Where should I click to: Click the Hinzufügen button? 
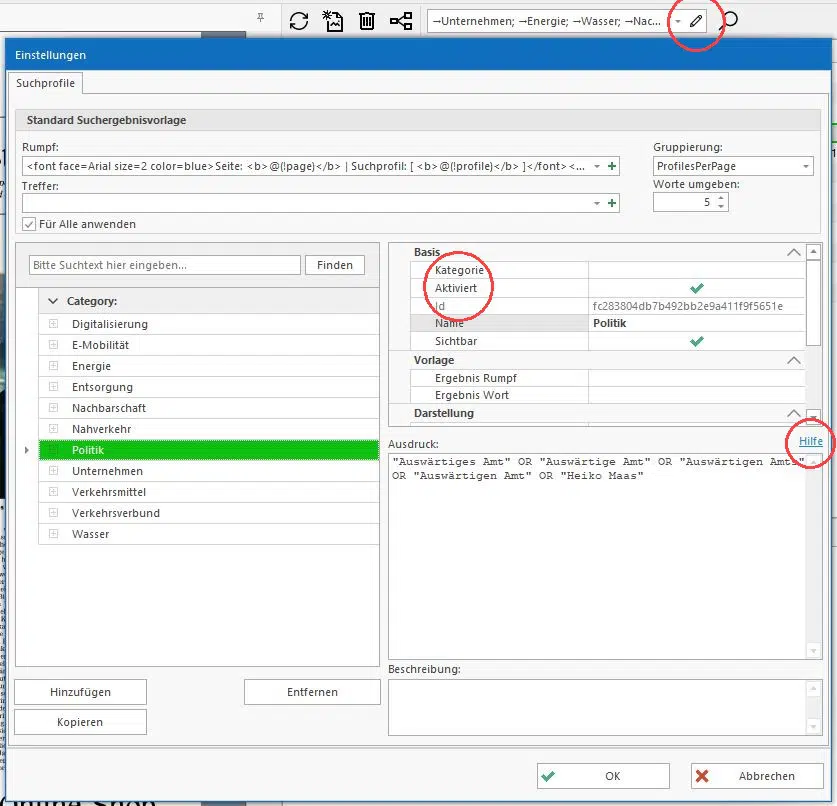click(x=80, y=692)
